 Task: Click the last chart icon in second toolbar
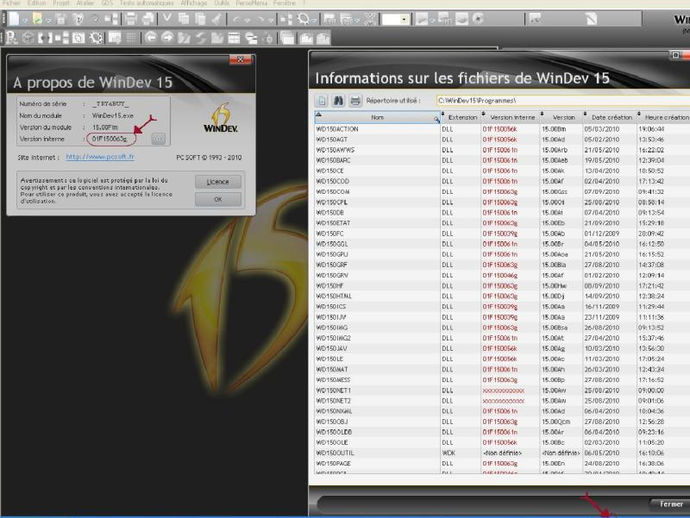pyautogui.click(x=323, y=38)
